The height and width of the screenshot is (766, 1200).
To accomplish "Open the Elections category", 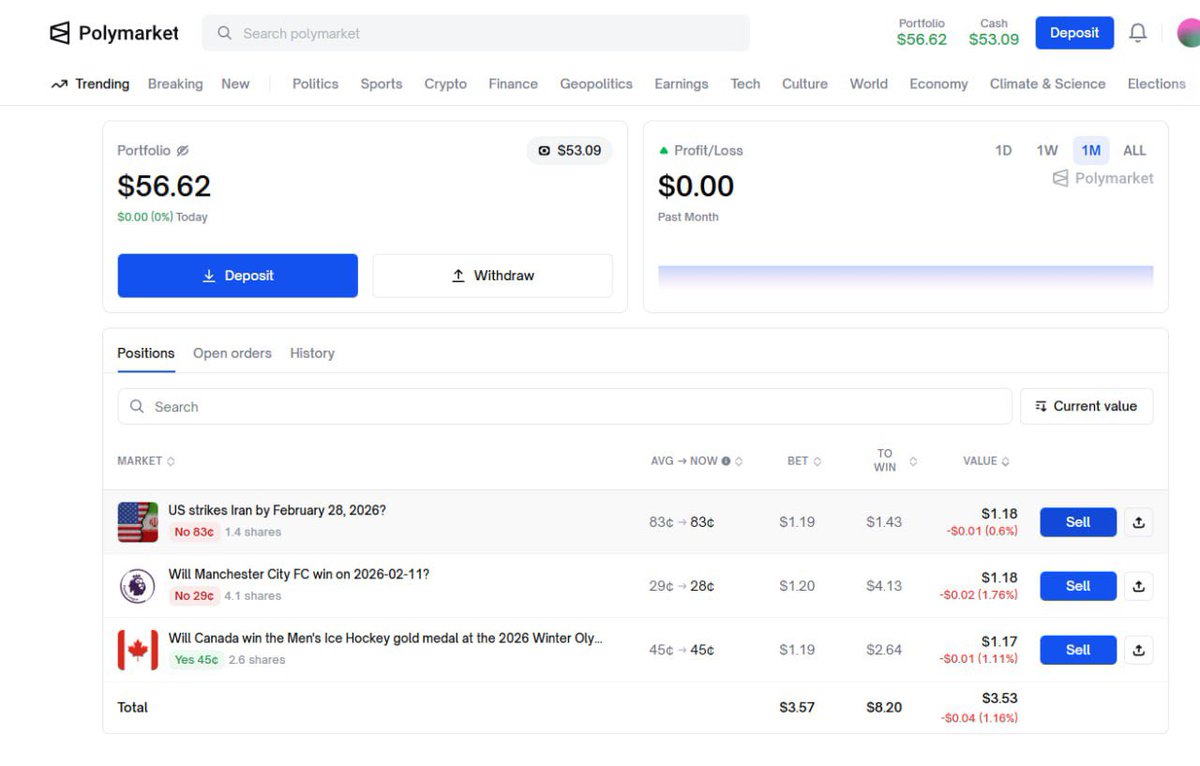I will tap(1156, 84).
